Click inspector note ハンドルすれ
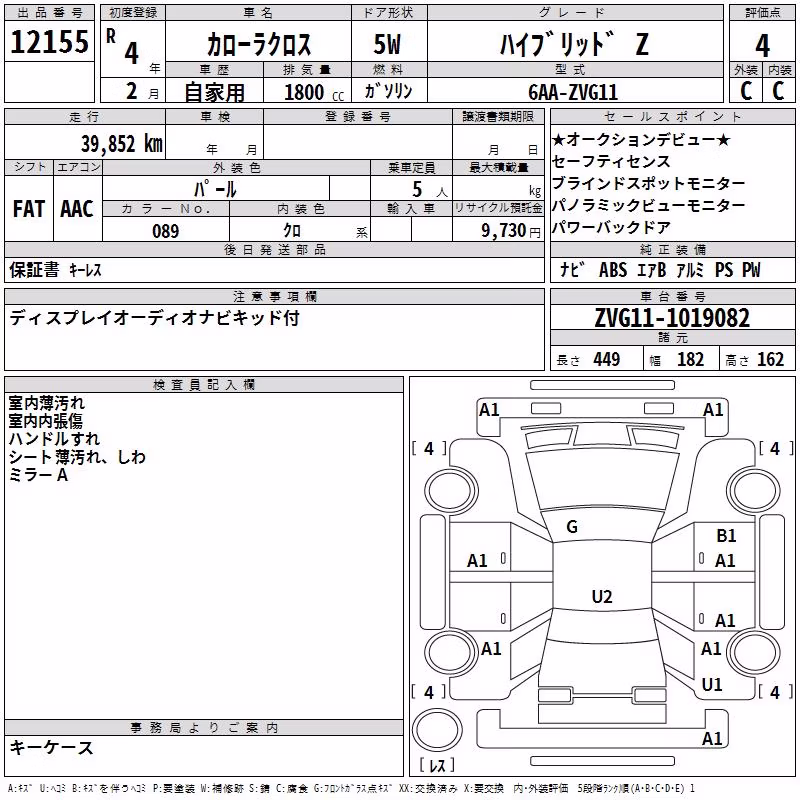800x800 pixels. (54, 439)
